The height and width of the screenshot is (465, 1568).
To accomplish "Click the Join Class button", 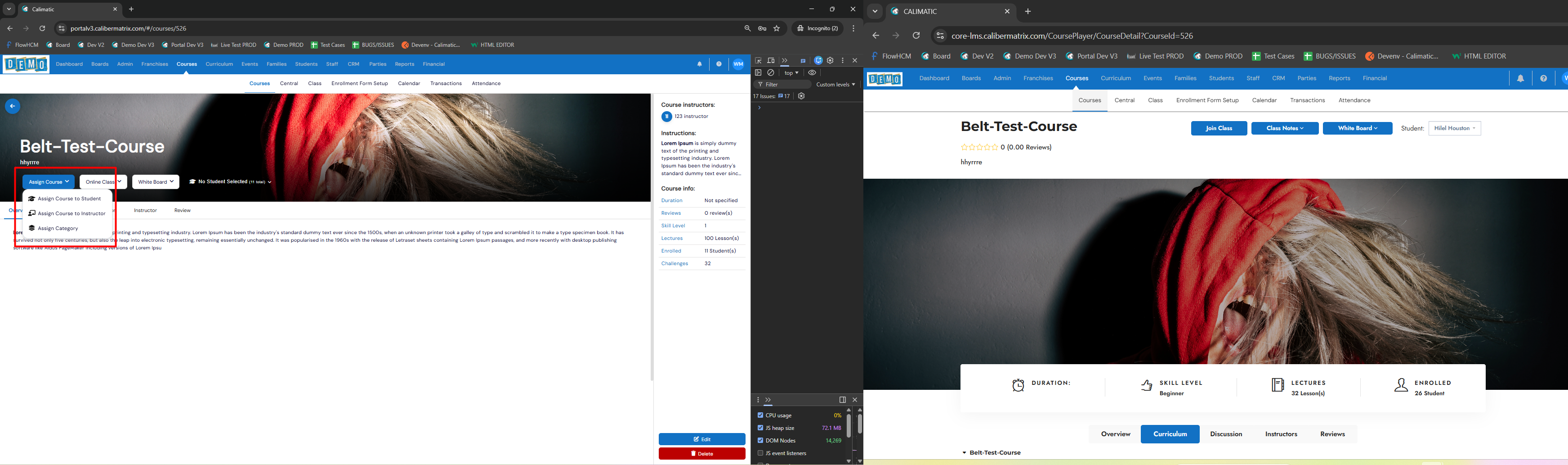I will [x=1219, y=128].
